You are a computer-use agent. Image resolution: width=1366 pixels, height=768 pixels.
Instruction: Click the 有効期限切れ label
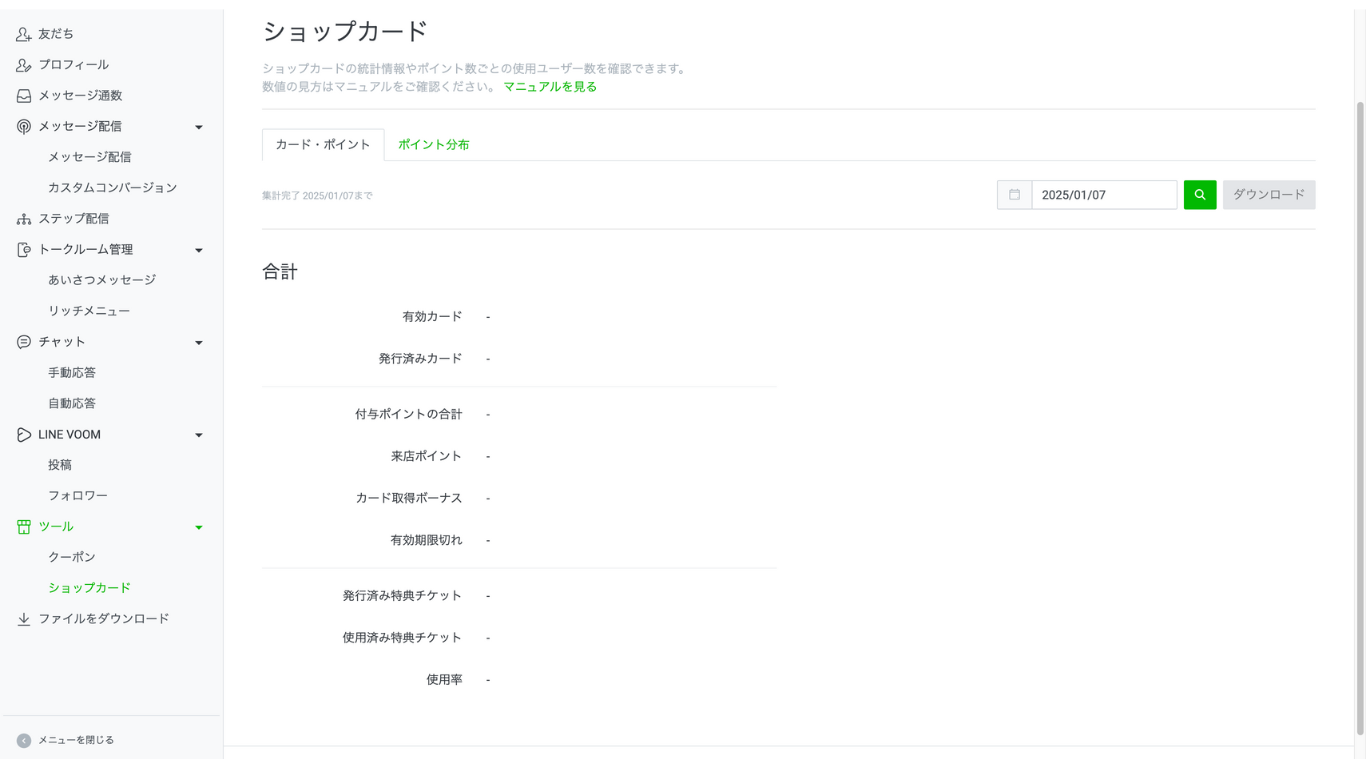[426, 540]
